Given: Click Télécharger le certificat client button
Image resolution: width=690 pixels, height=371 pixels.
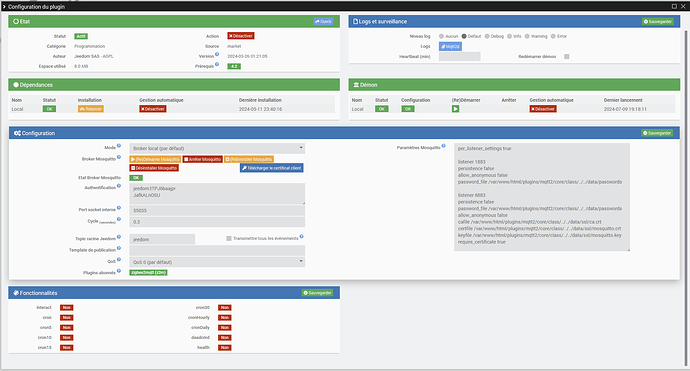Looking at the screenshot, I should (272, 168).
